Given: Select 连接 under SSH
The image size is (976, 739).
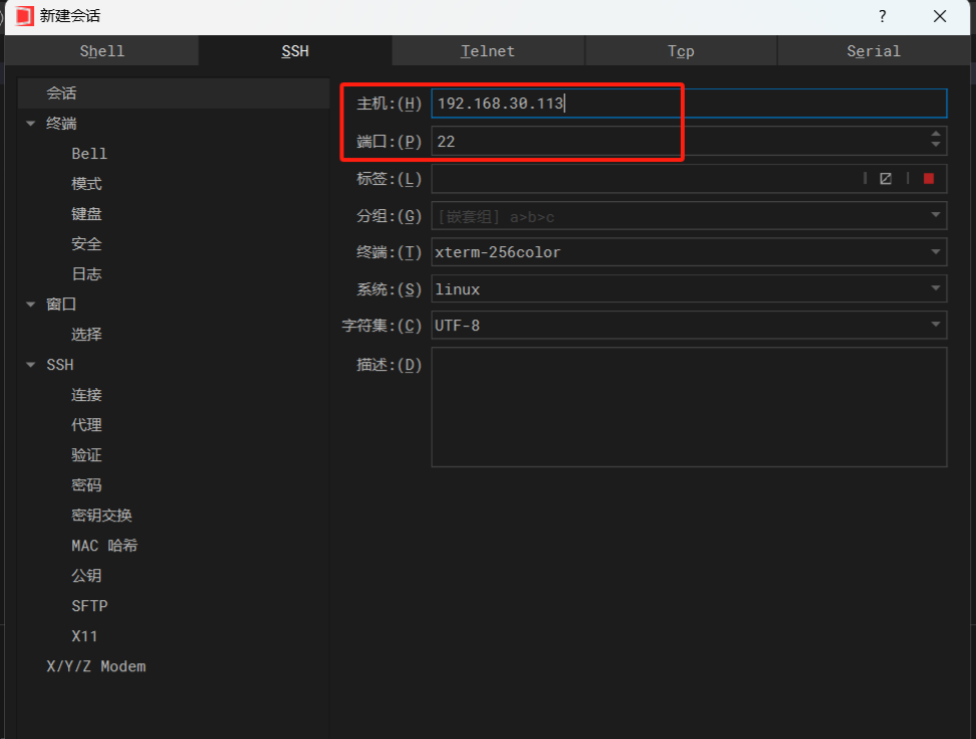Looking at the screenshot, I should tap(87, 395).
